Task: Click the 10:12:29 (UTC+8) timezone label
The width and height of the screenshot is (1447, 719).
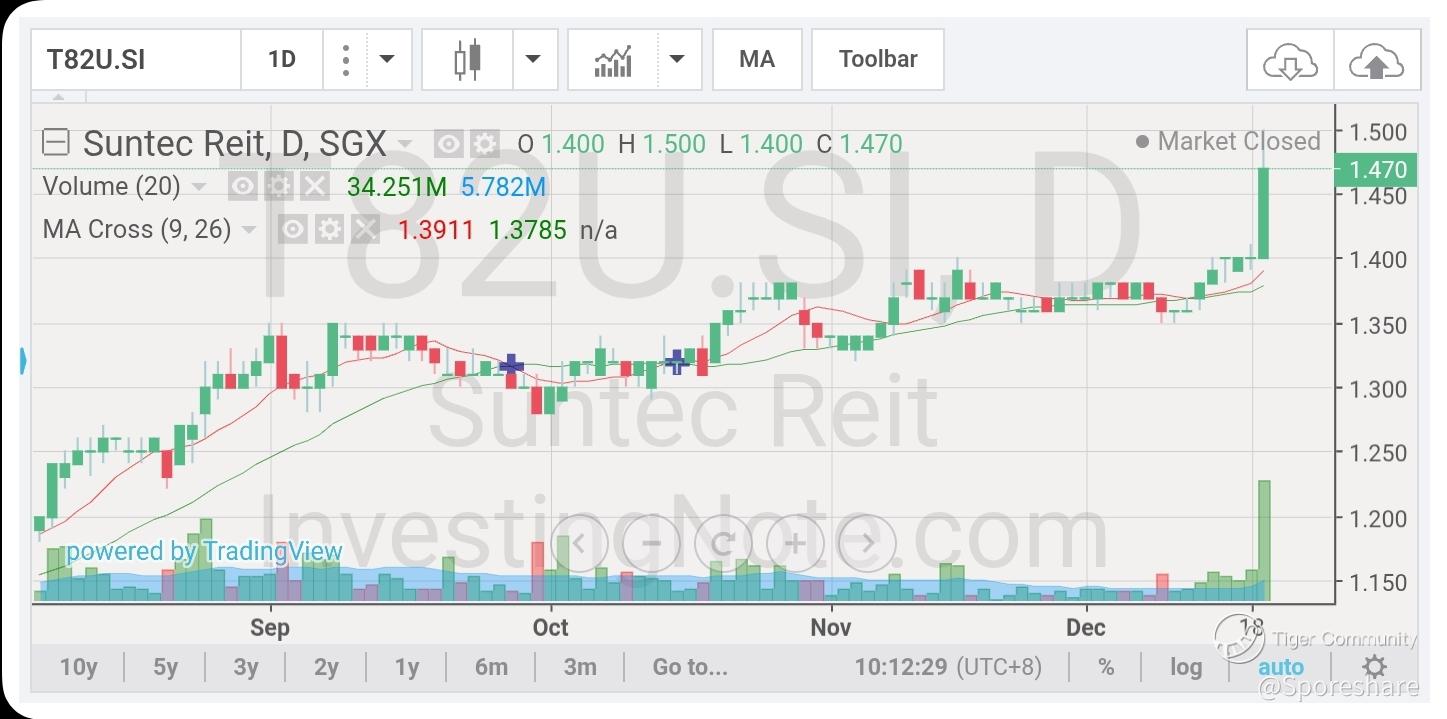Action: coord(948,667)
